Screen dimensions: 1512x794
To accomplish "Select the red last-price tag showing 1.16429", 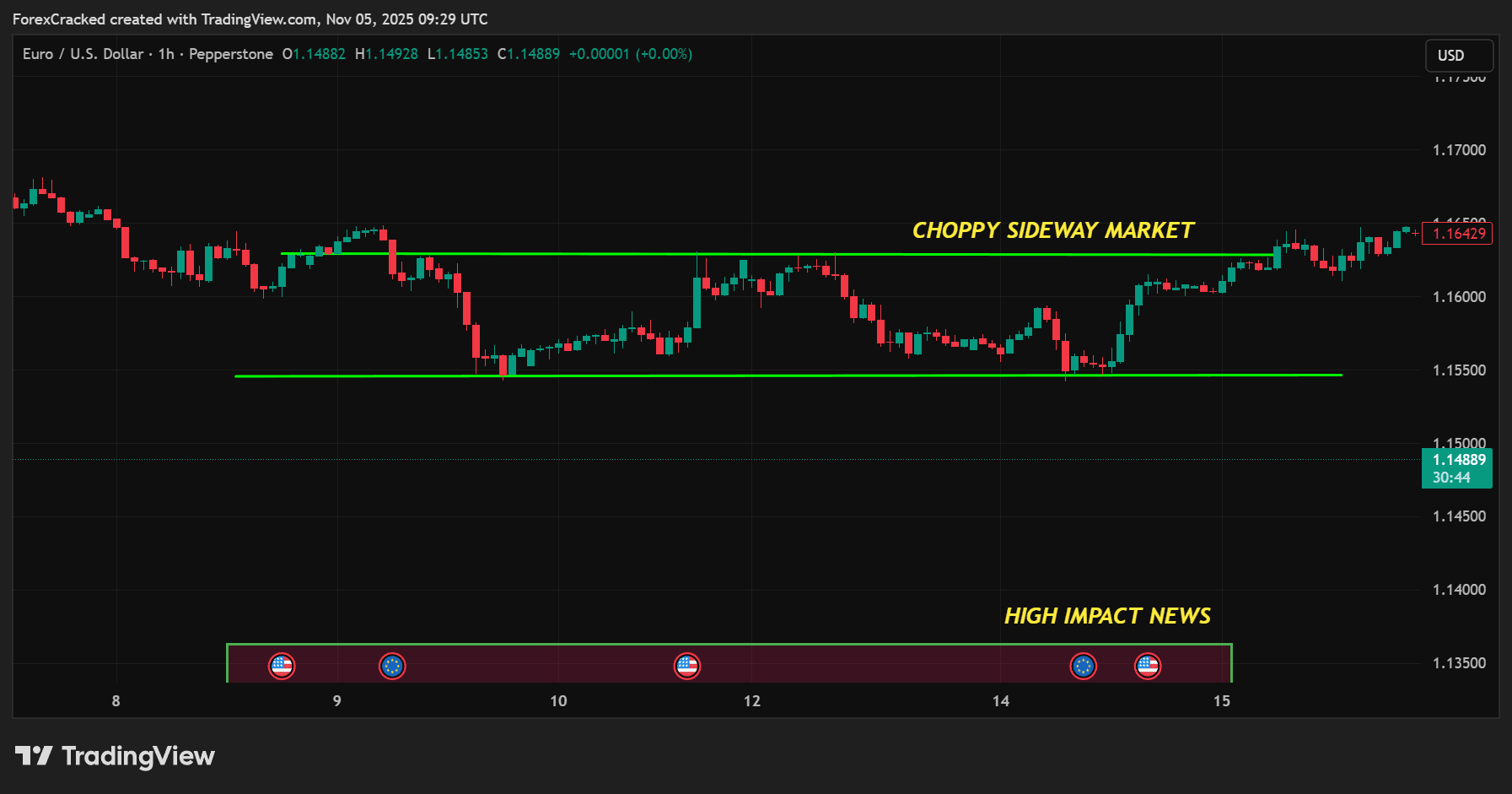I will point(1456,234).
